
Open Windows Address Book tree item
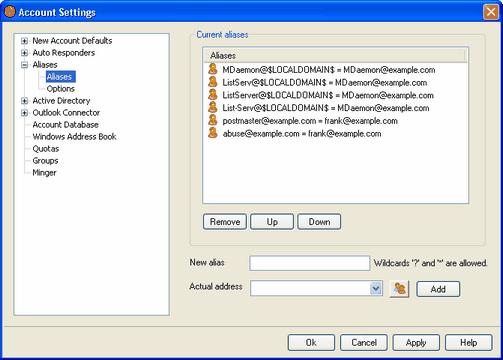pyautogui.click(x=74, y=137)
